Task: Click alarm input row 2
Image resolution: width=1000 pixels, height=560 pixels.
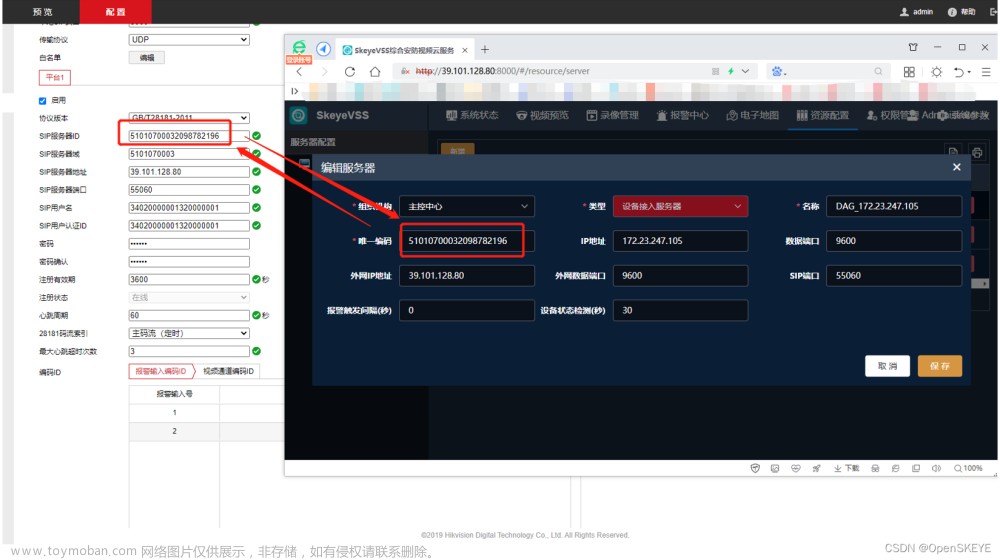Action: coord(206,431)
